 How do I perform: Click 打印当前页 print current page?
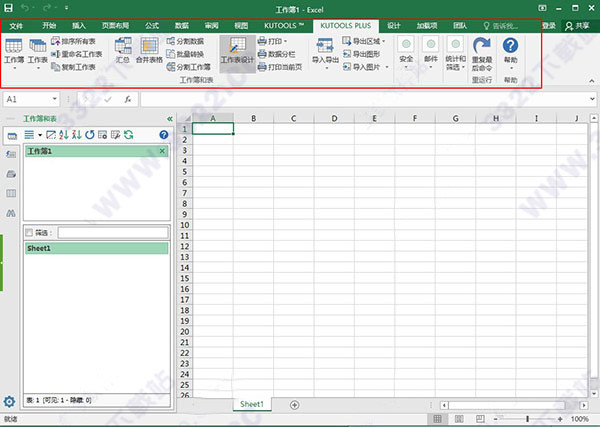280,67
